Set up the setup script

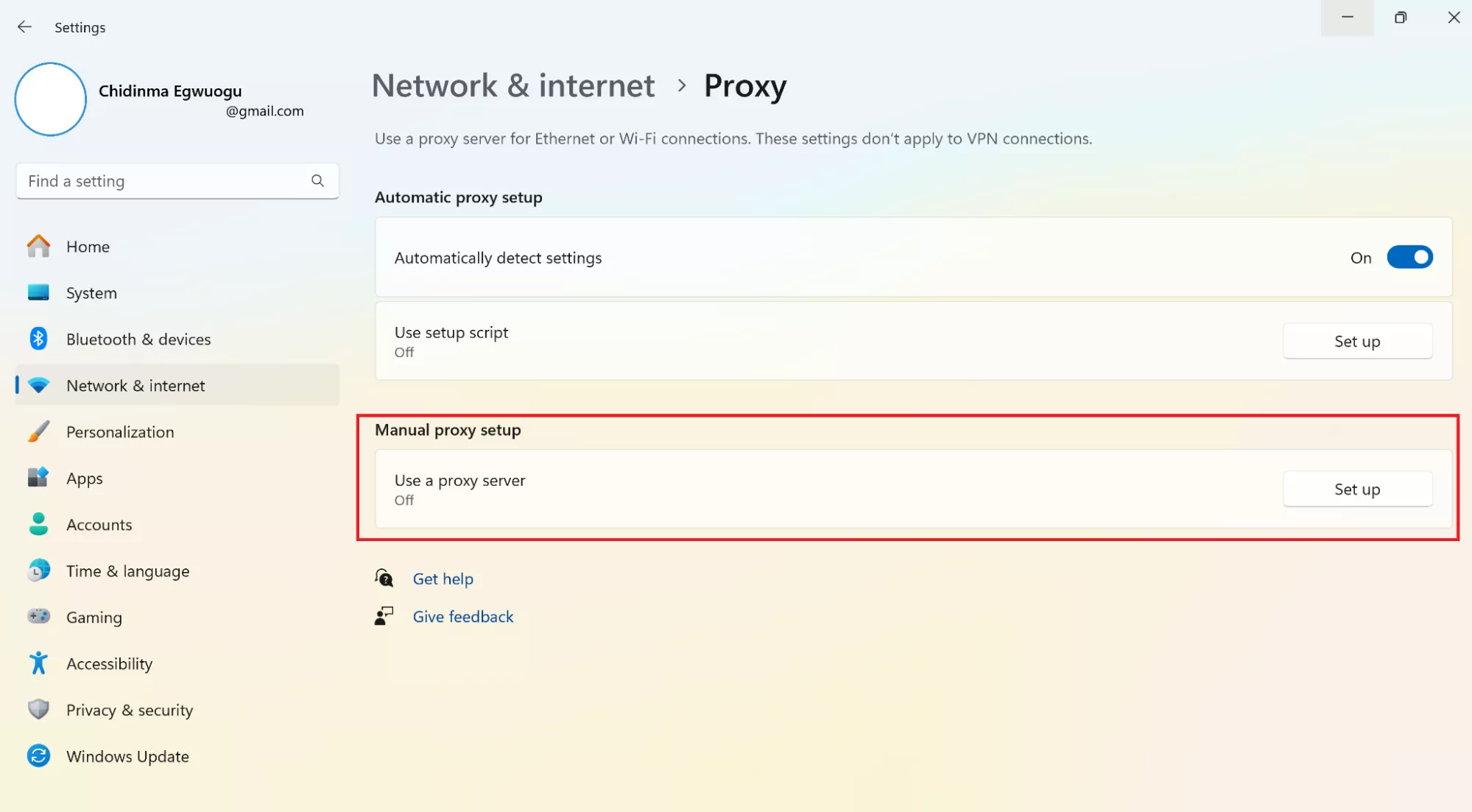coord(1356,342)
